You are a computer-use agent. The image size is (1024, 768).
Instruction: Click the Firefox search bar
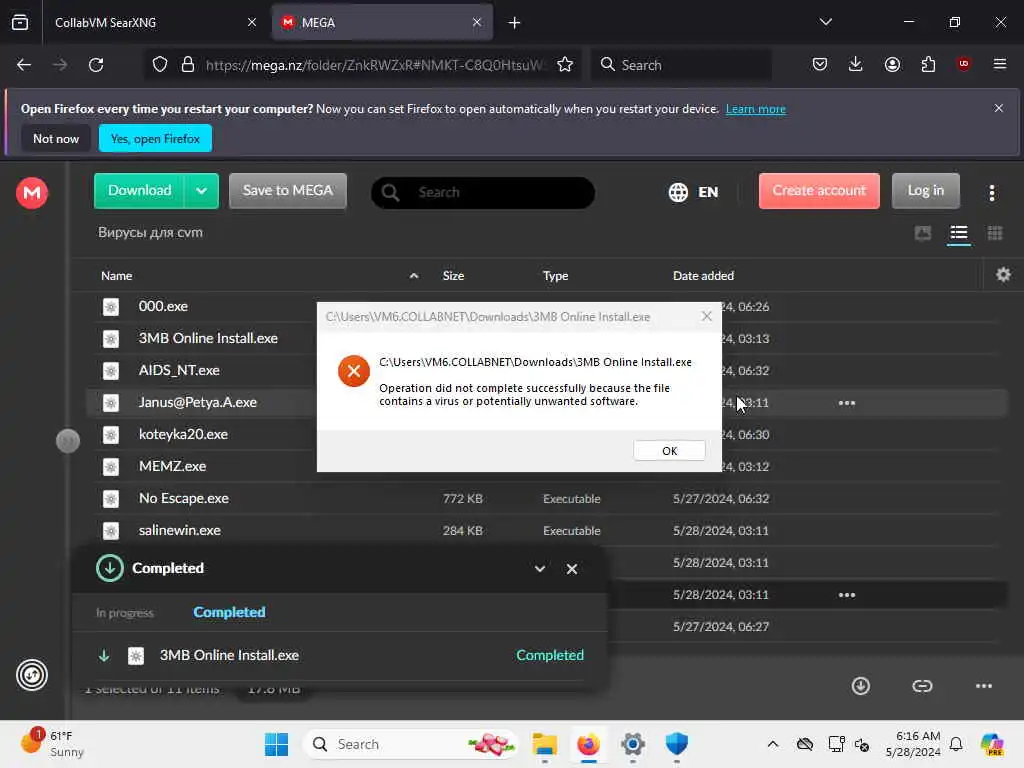coord(682,65)
